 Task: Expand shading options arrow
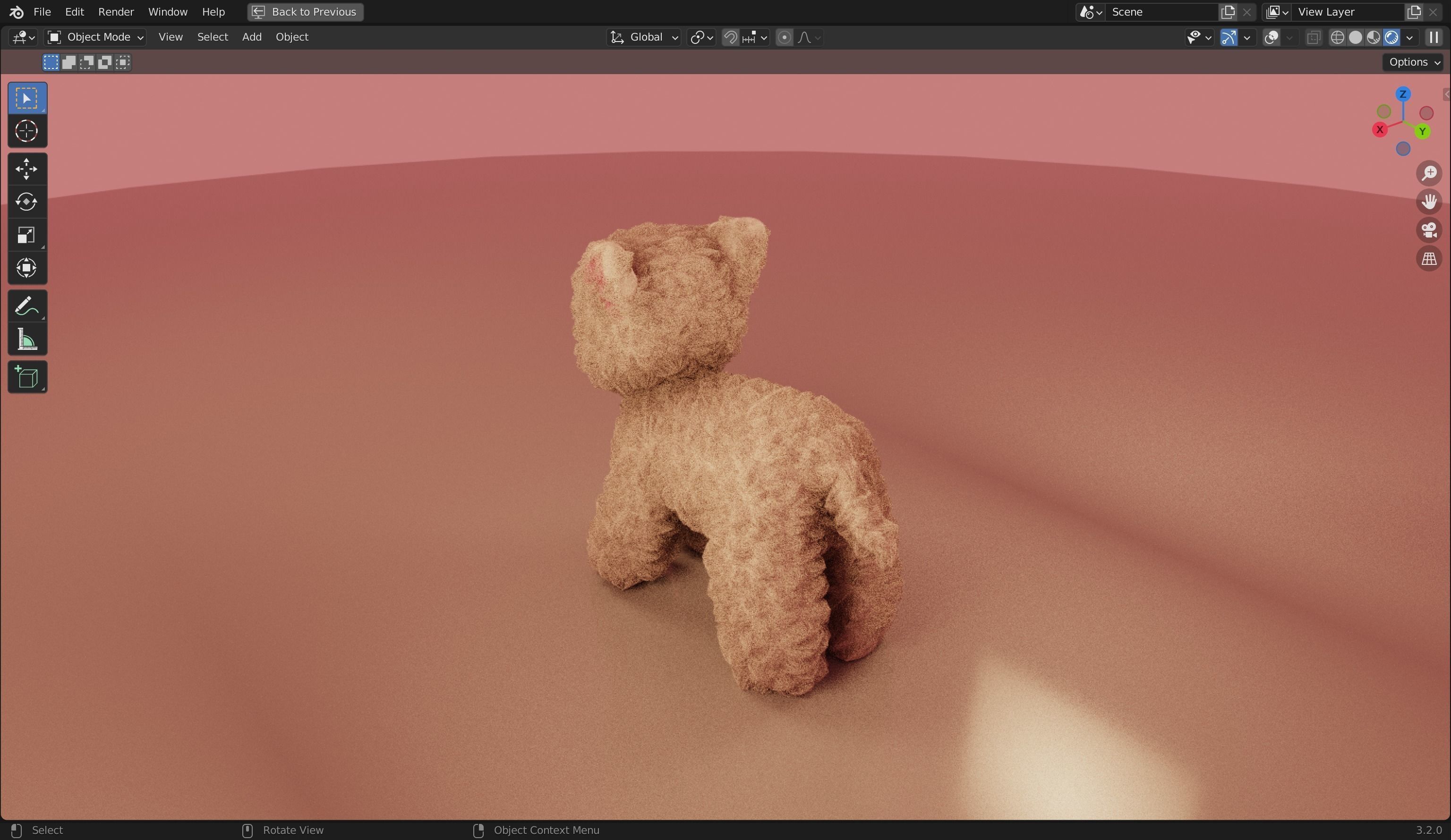click(x=1409, y=37)
